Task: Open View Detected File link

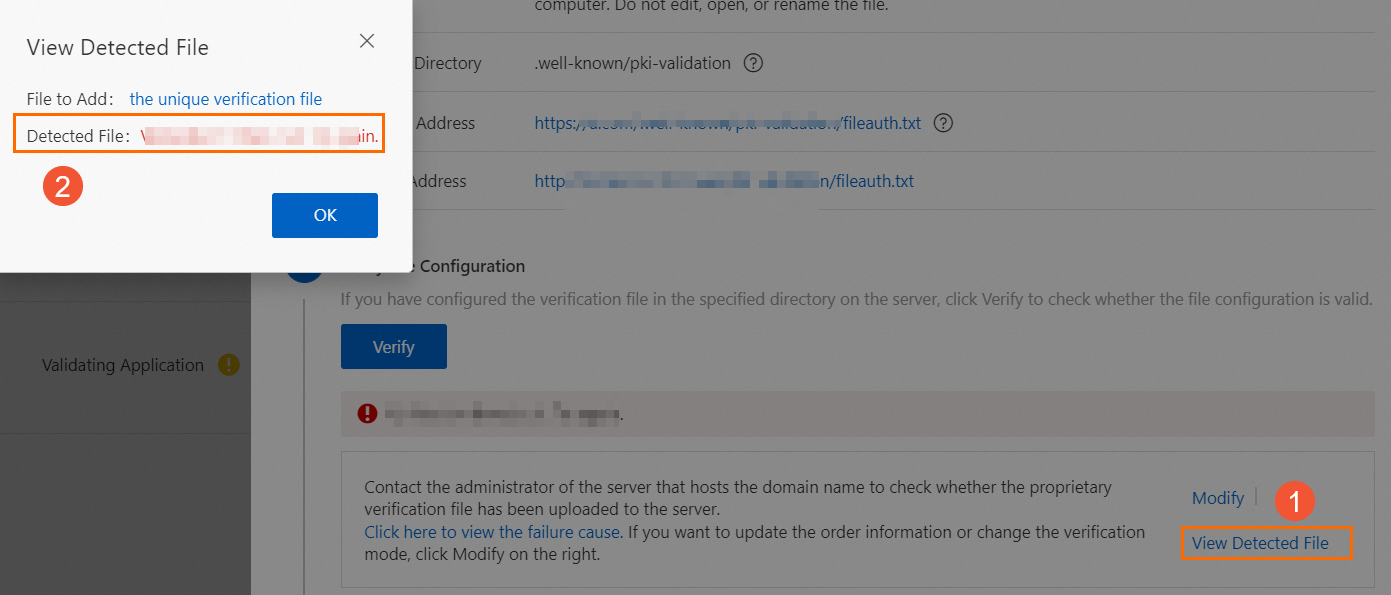Action: (1260, 543)
